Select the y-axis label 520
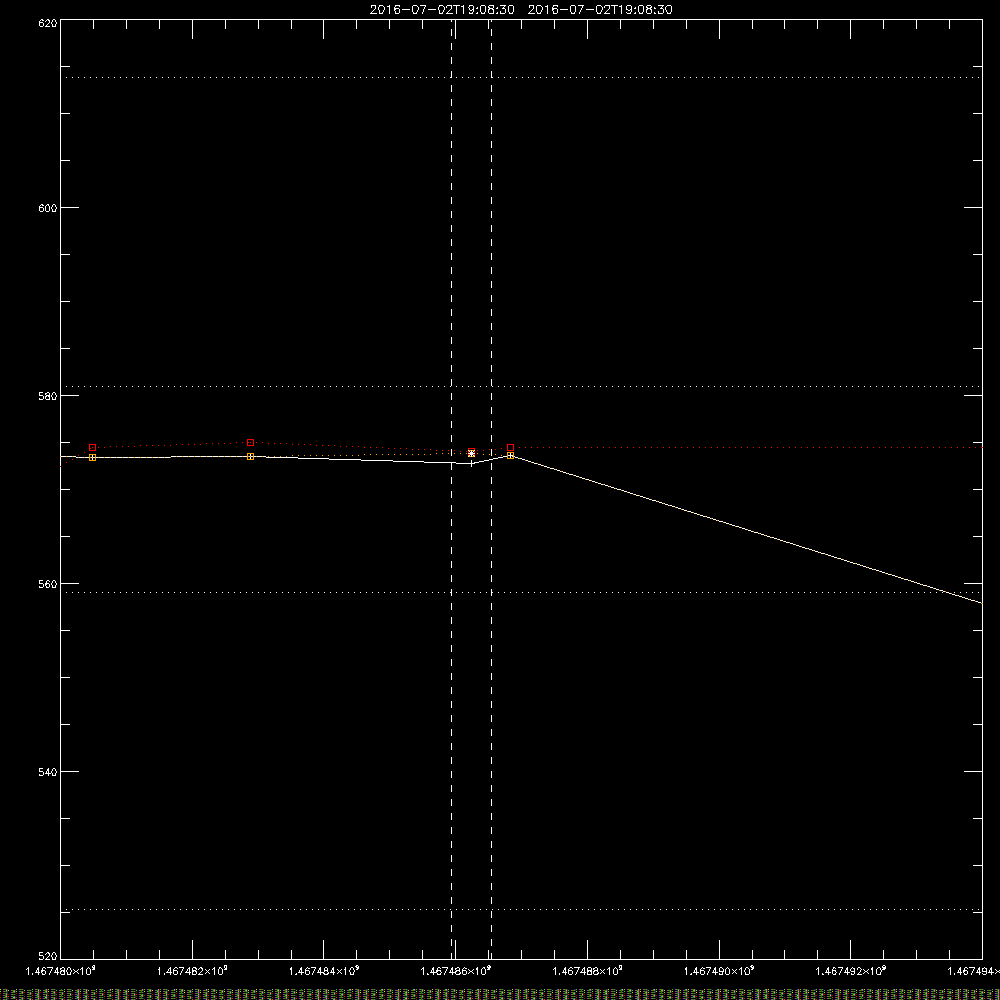 pos(48,957)
